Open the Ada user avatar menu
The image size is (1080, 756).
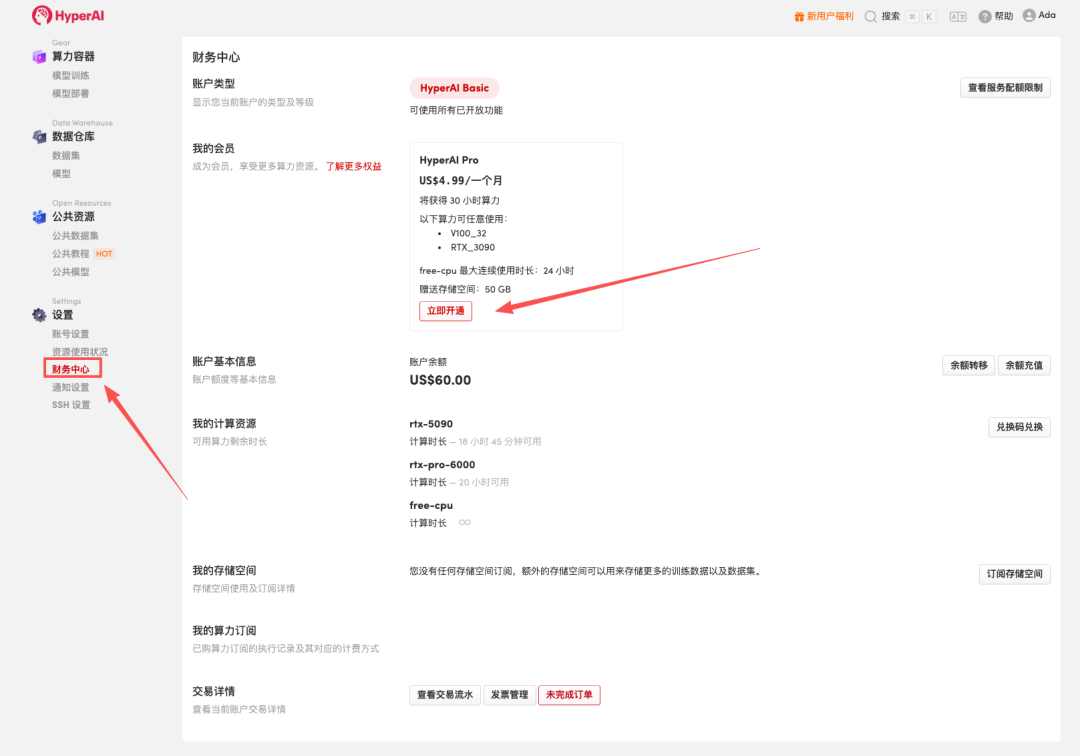[1029, 15]
